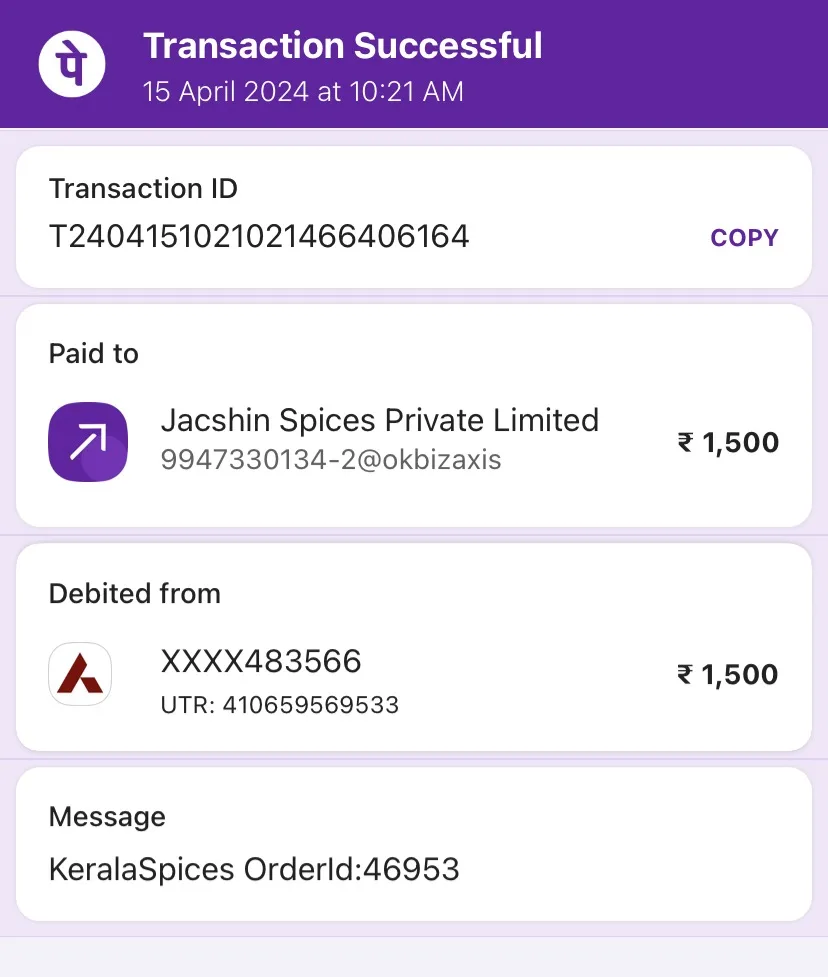Image resolution: width=828 pixels, height=977 pixels.
Task: Select the KeralaSpices OrderId:46953 message text
Action: coord(254,869)
